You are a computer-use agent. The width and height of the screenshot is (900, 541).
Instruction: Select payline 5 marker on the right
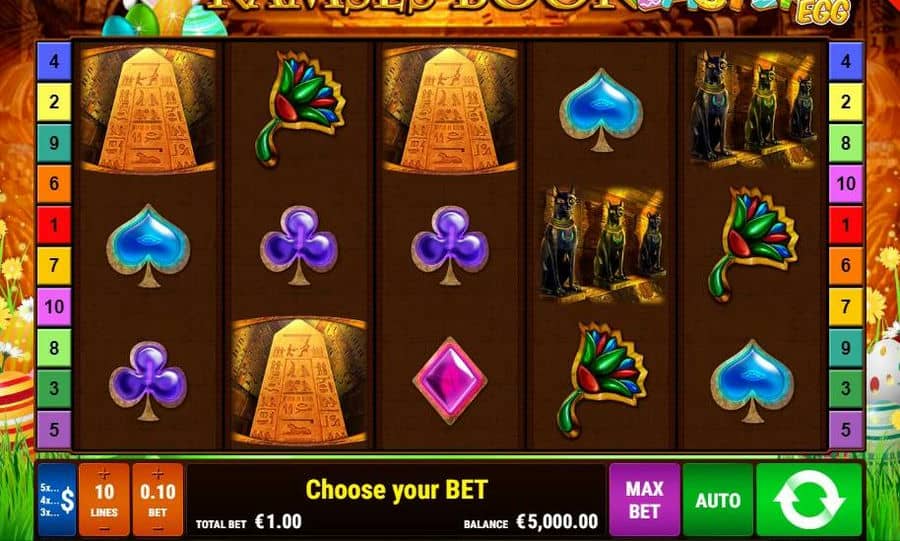[845, 430]
